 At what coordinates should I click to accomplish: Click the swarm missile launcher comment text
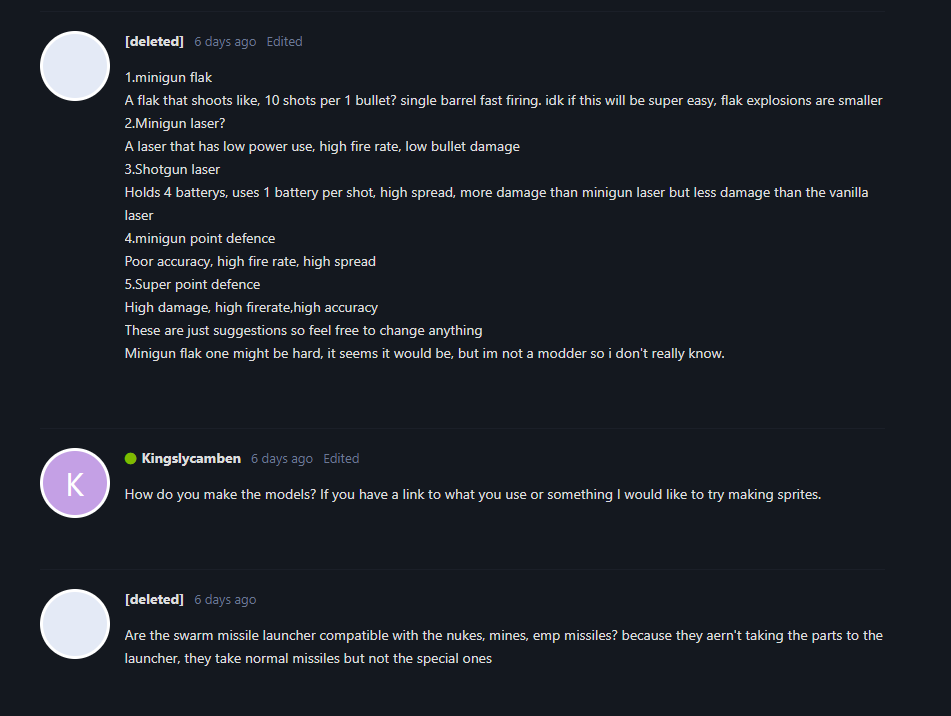pos(503,647)
